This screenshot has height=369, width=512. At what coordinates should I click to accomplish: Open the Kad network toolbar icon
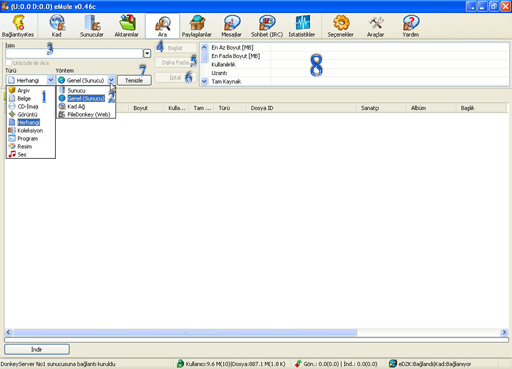tap(57, 26)
